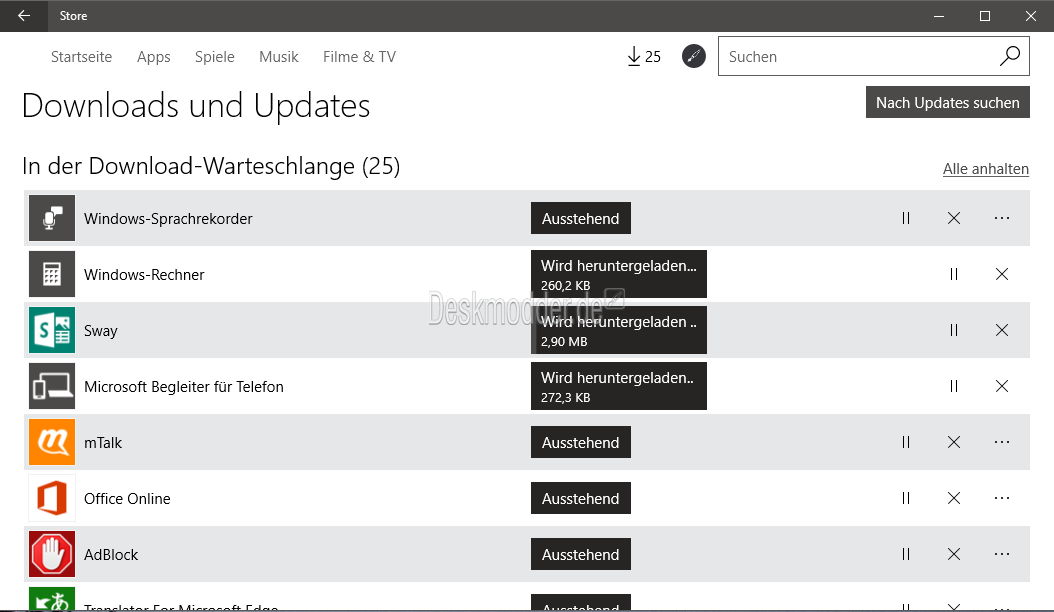Select the mTalk app name

103,443
